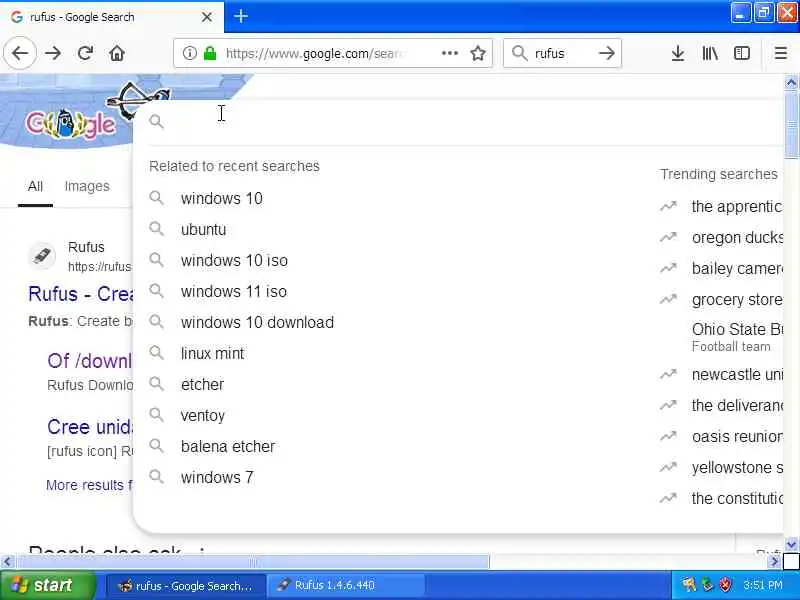The image size is (800, 600).
Task: Click the horizontal scrollbar right arrow
Action: tap(774, 562)
